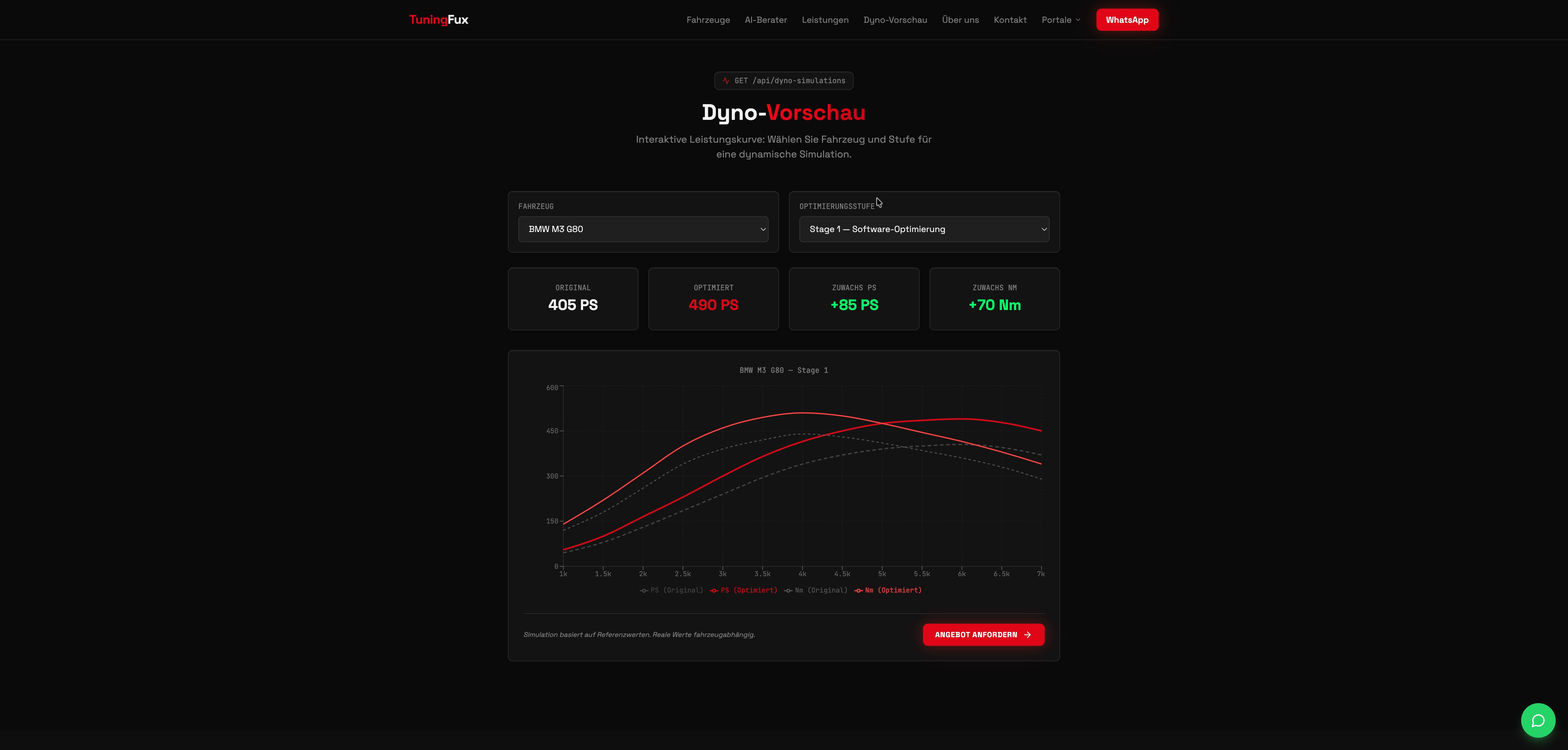Click the Optimiert 490 PS card
This screenshot has height=750, width=1568.
pyautogui.click(x=713, y=299)
